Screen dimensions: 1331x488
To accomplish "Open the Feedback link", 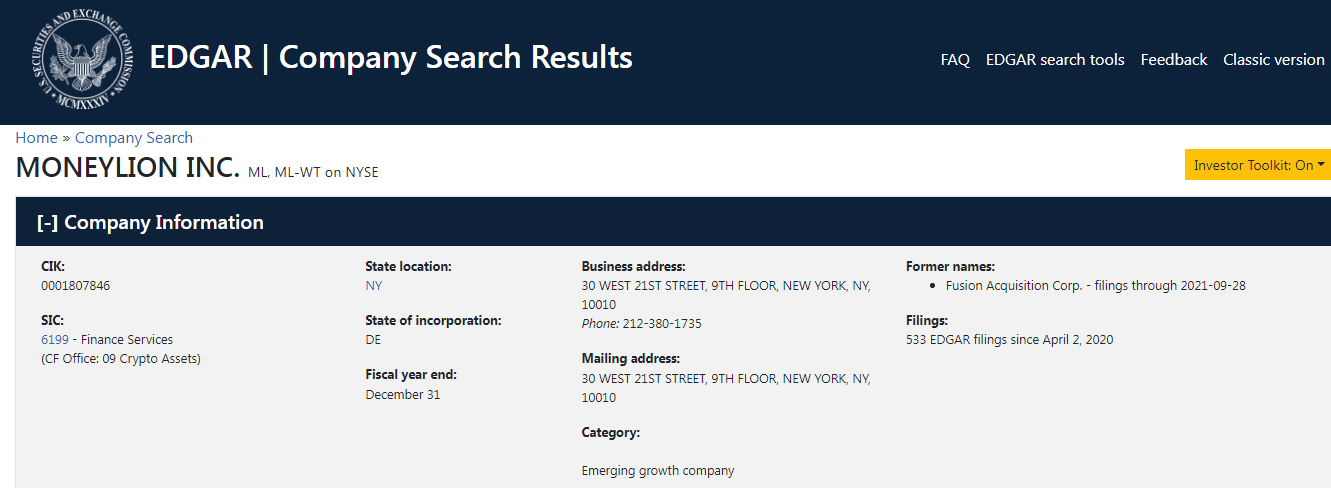I will click(x=1174, y=60).
